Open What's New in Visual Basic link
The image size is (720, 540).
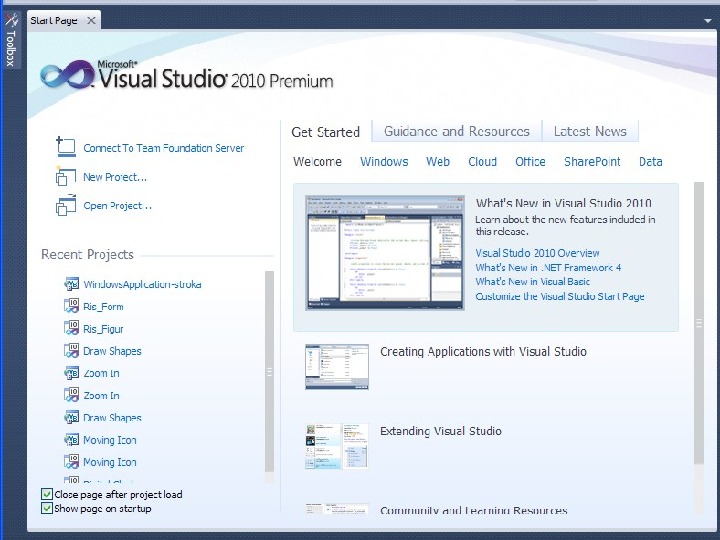coord(533,281)
